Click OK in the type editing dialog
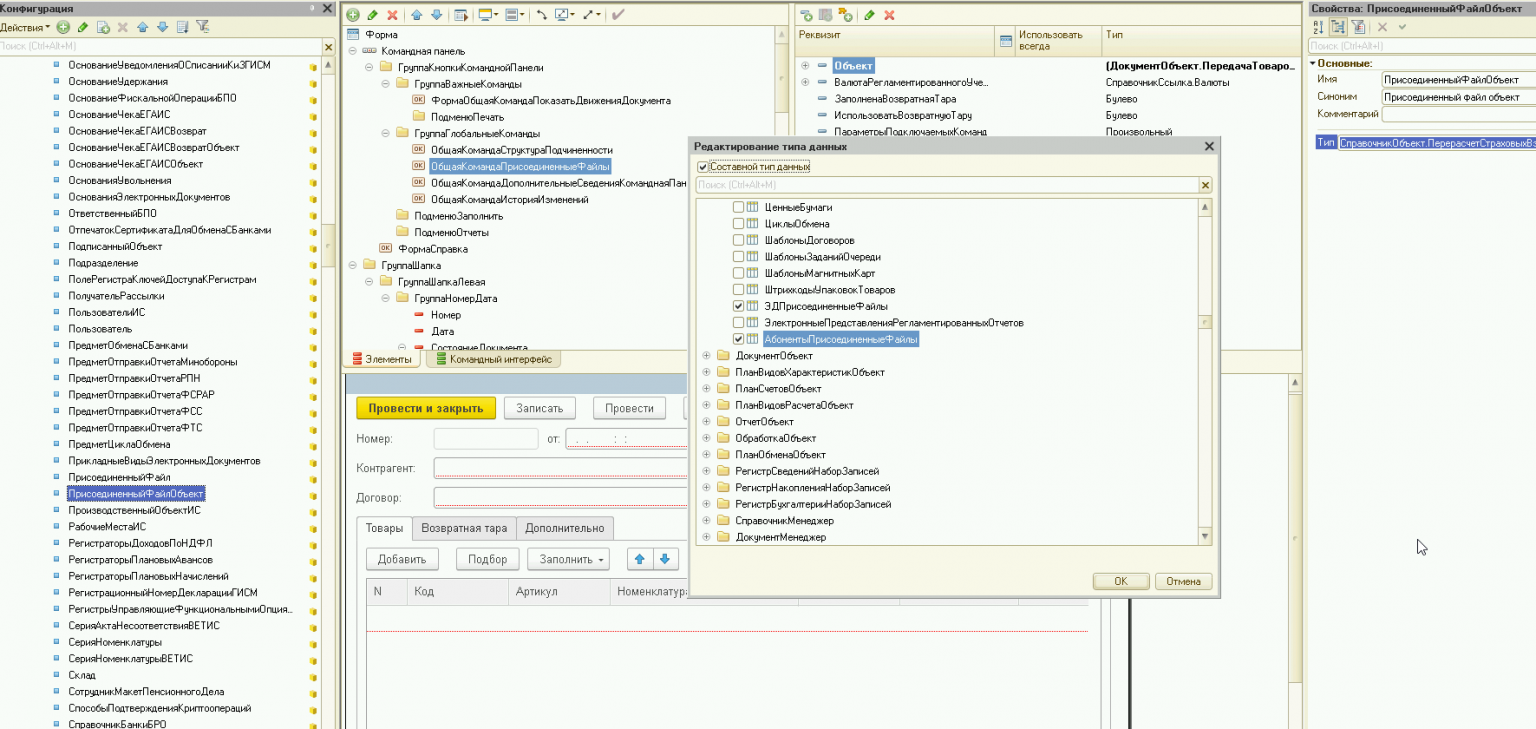 tap(1120, 581)
